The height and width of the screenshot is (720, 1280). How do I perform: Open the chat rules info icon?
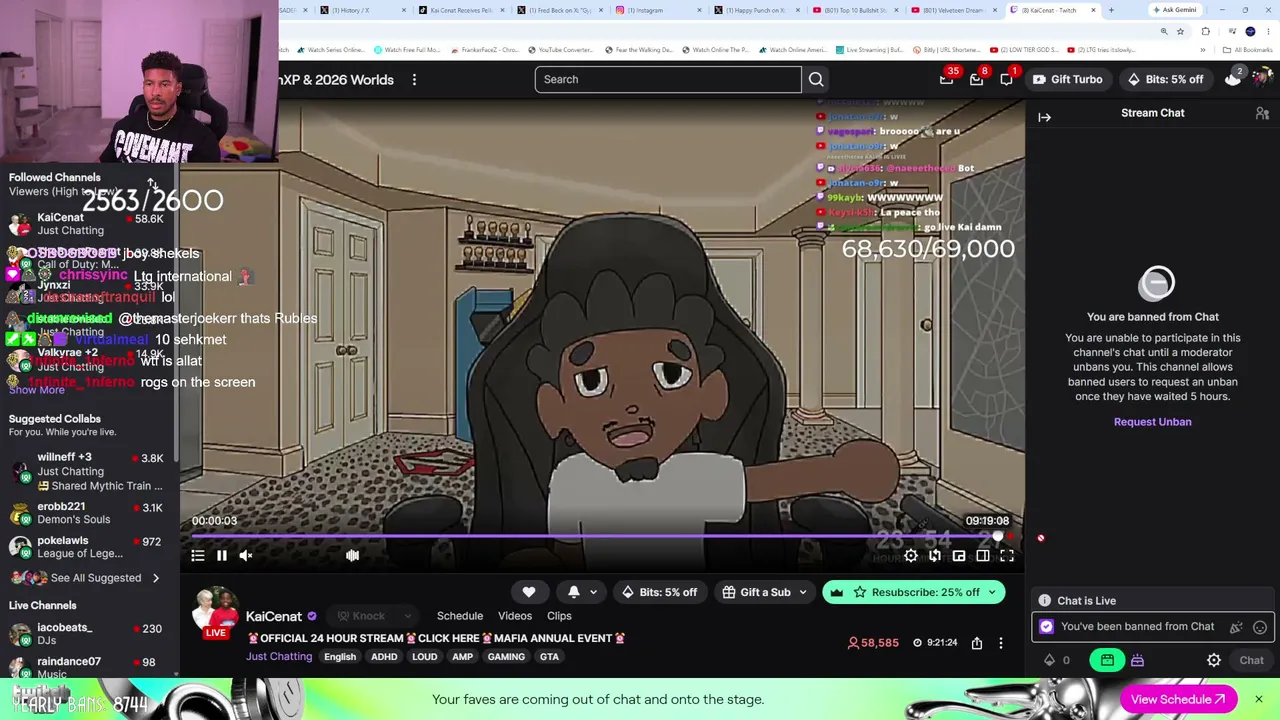tap(1045, 601)
